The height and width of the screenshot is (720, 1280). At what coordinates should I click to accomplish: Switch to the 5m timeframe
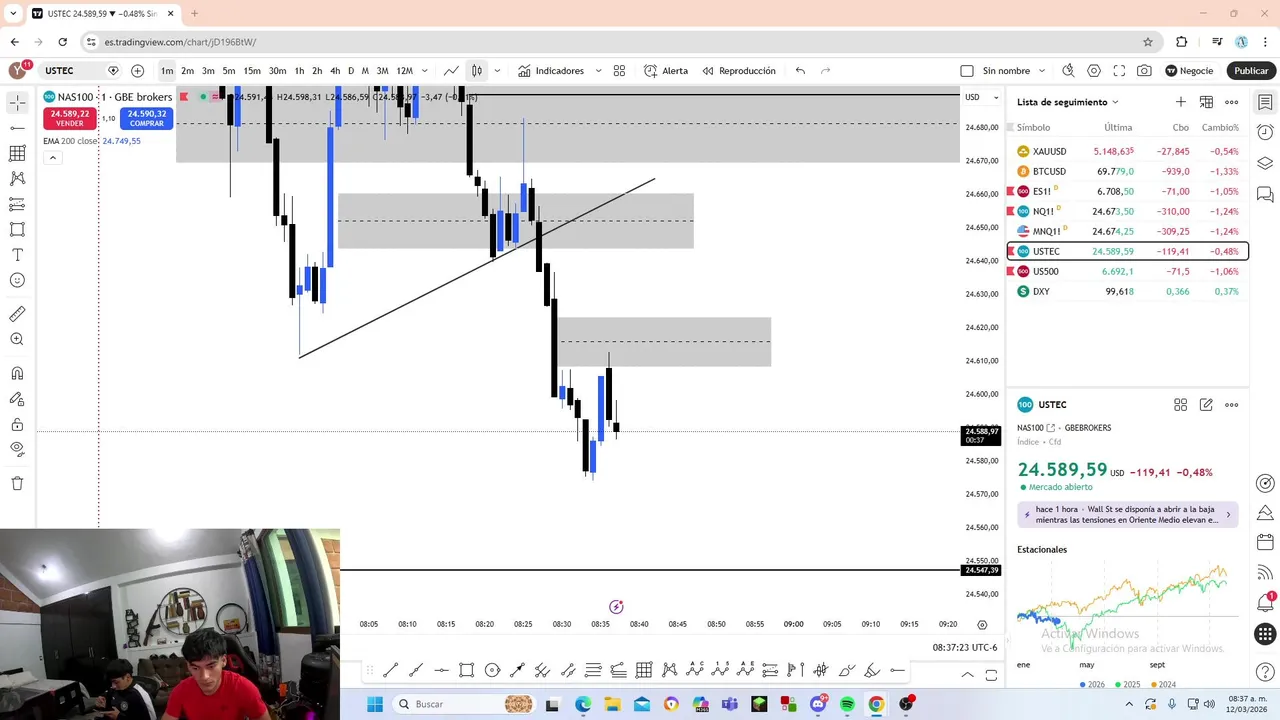tap(229, 71)
